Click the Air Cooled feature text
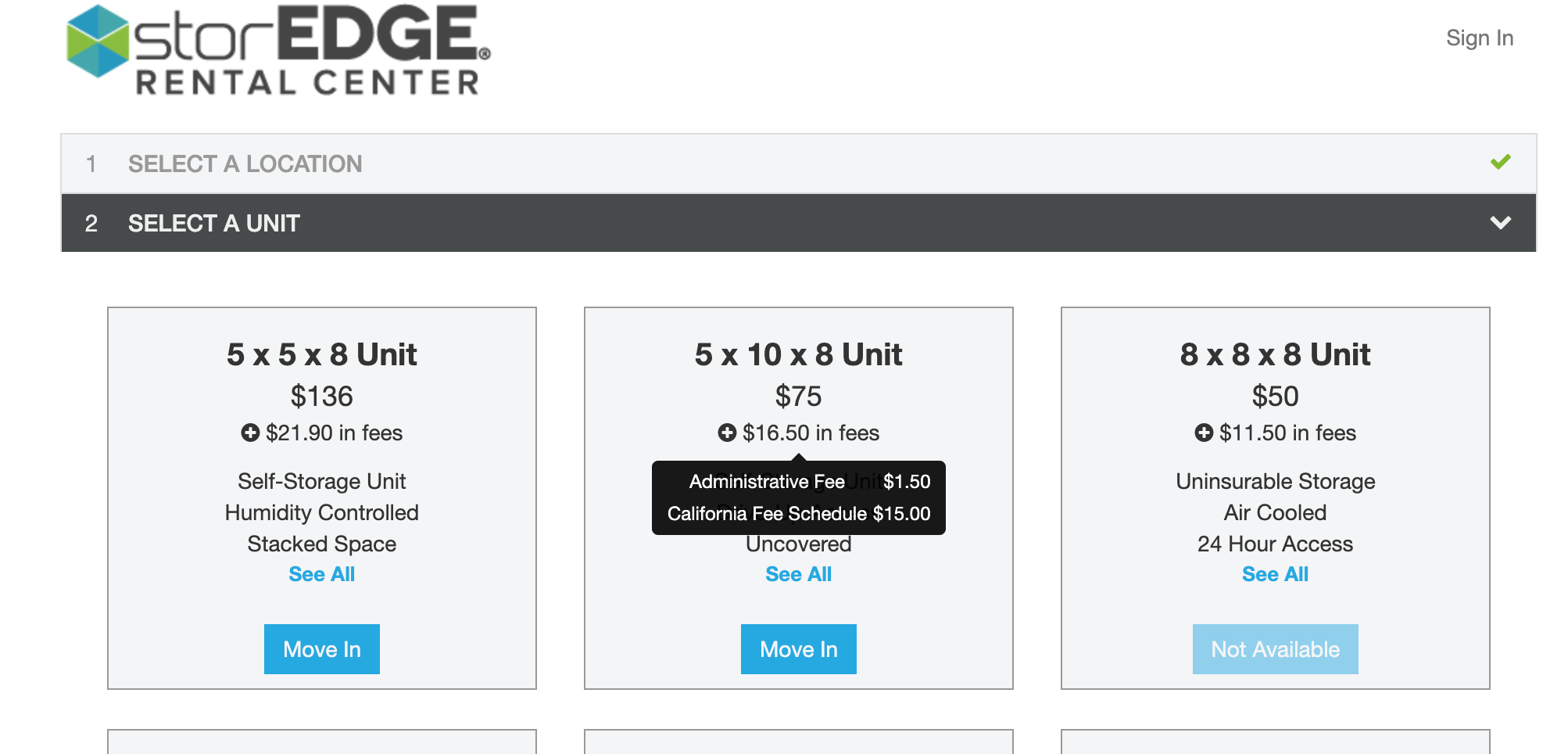The image size is (1568, 754). click(1275, 512)
